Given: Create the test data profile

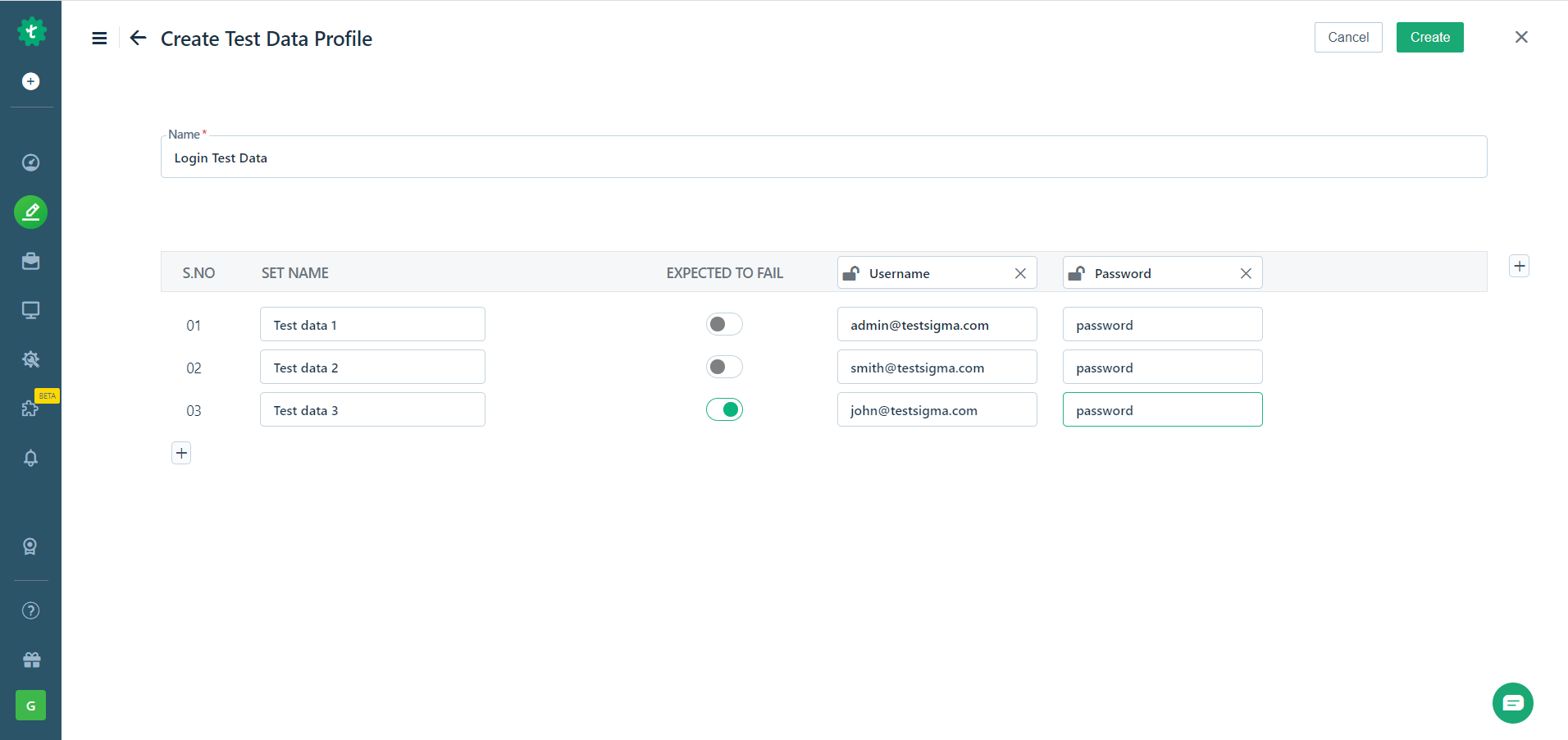Looking at the screenshot, I should [1429, 37].
